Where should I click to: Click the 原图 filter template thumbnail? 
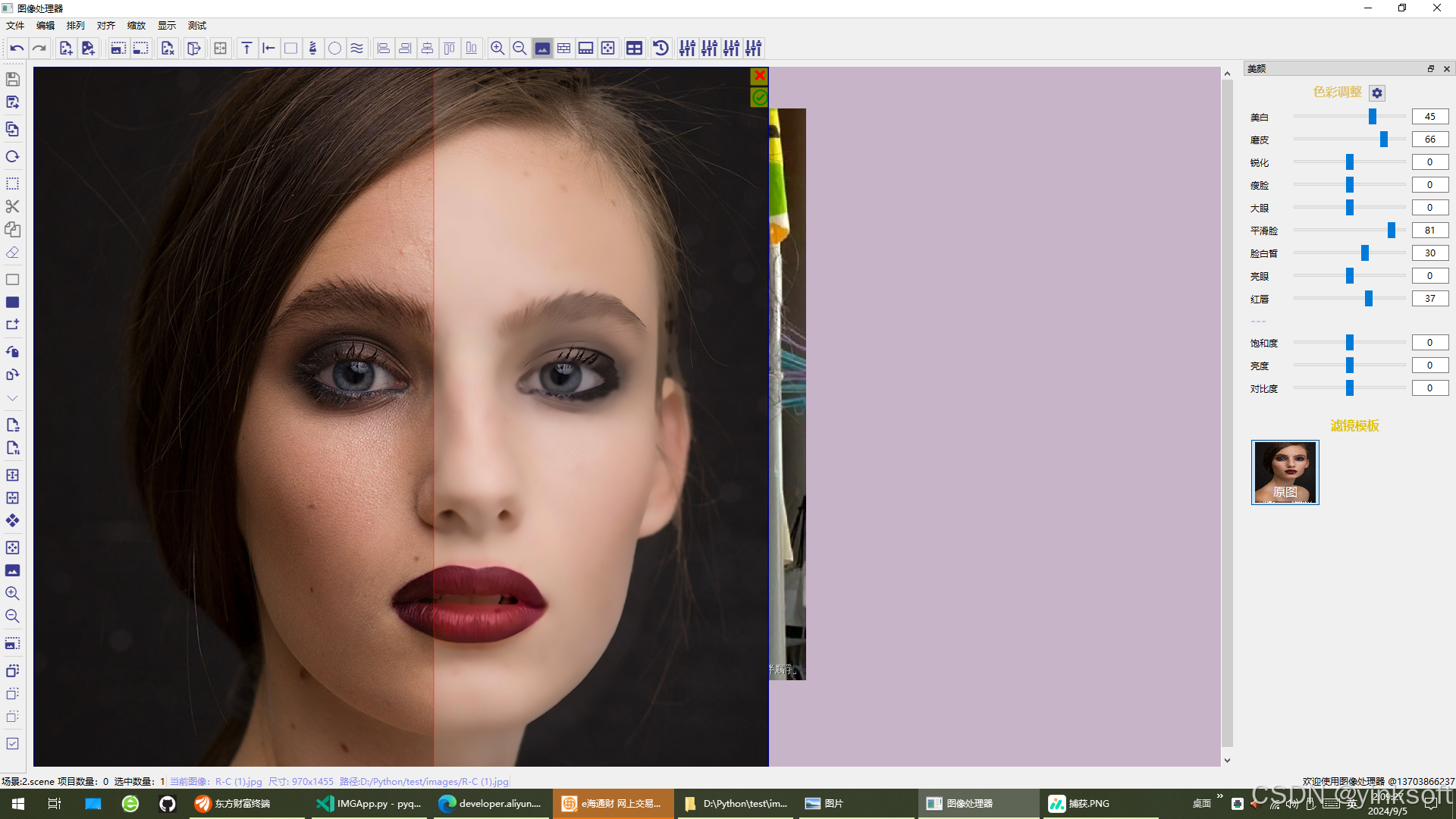1285,472
